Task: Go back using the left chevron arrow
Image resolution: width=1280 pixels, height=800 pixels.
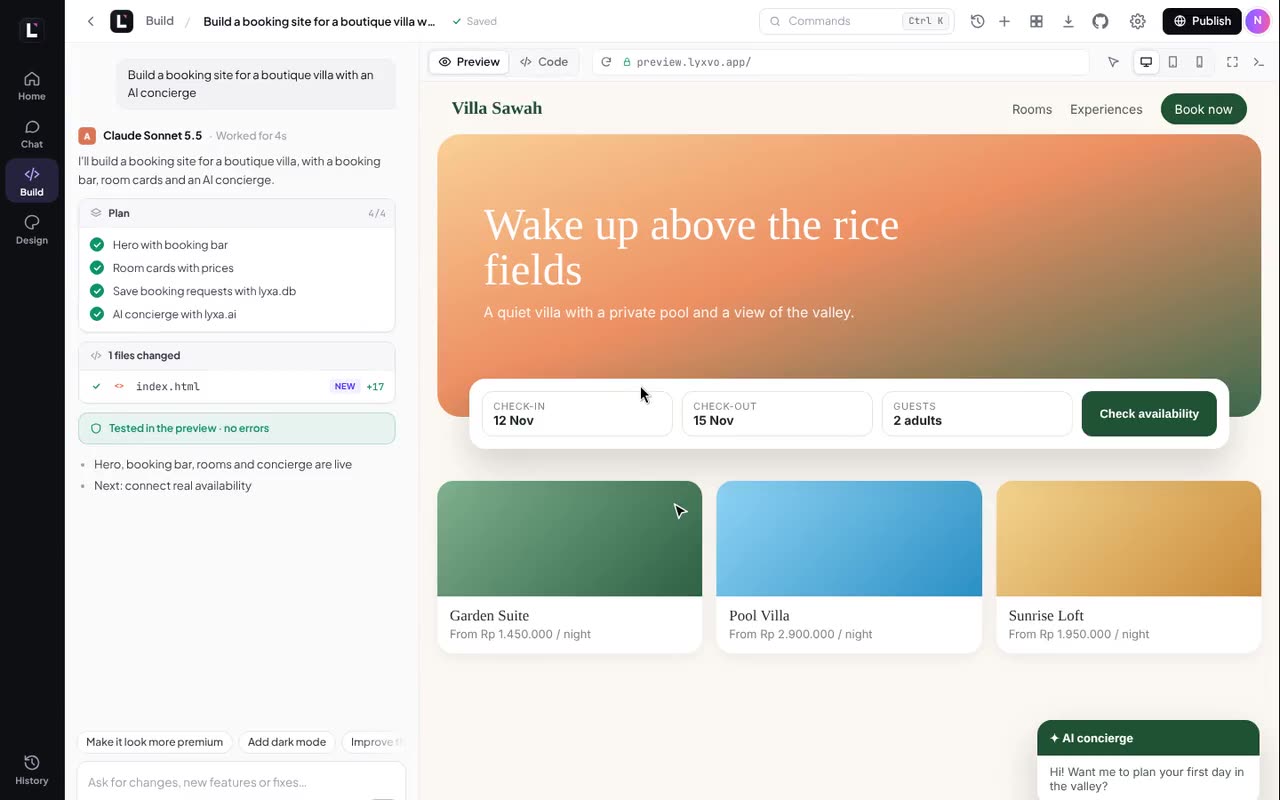Action: [90, 21]
